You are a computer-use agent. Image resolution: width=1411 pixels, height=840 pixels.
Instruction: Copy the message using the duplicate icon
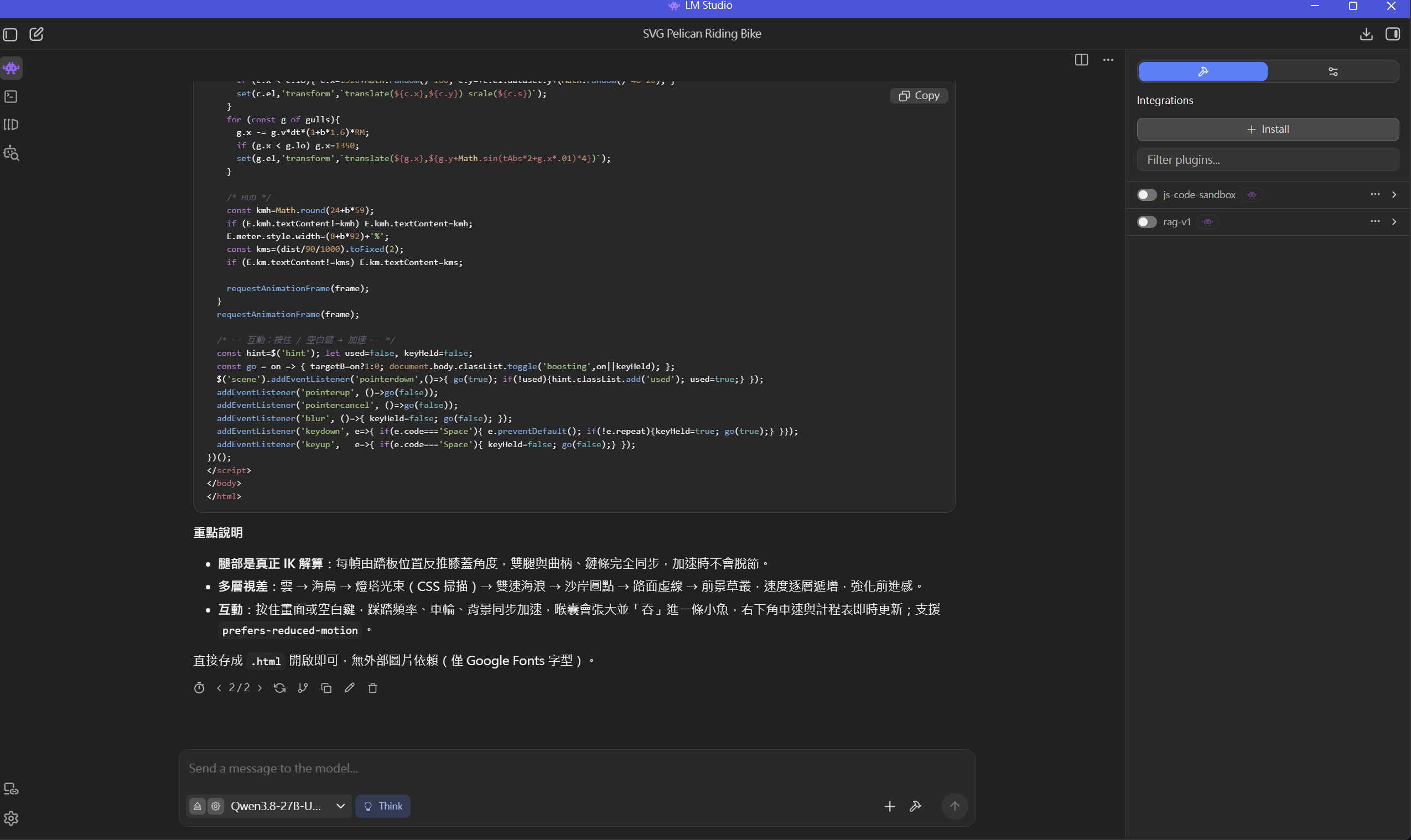coord(326,688)
